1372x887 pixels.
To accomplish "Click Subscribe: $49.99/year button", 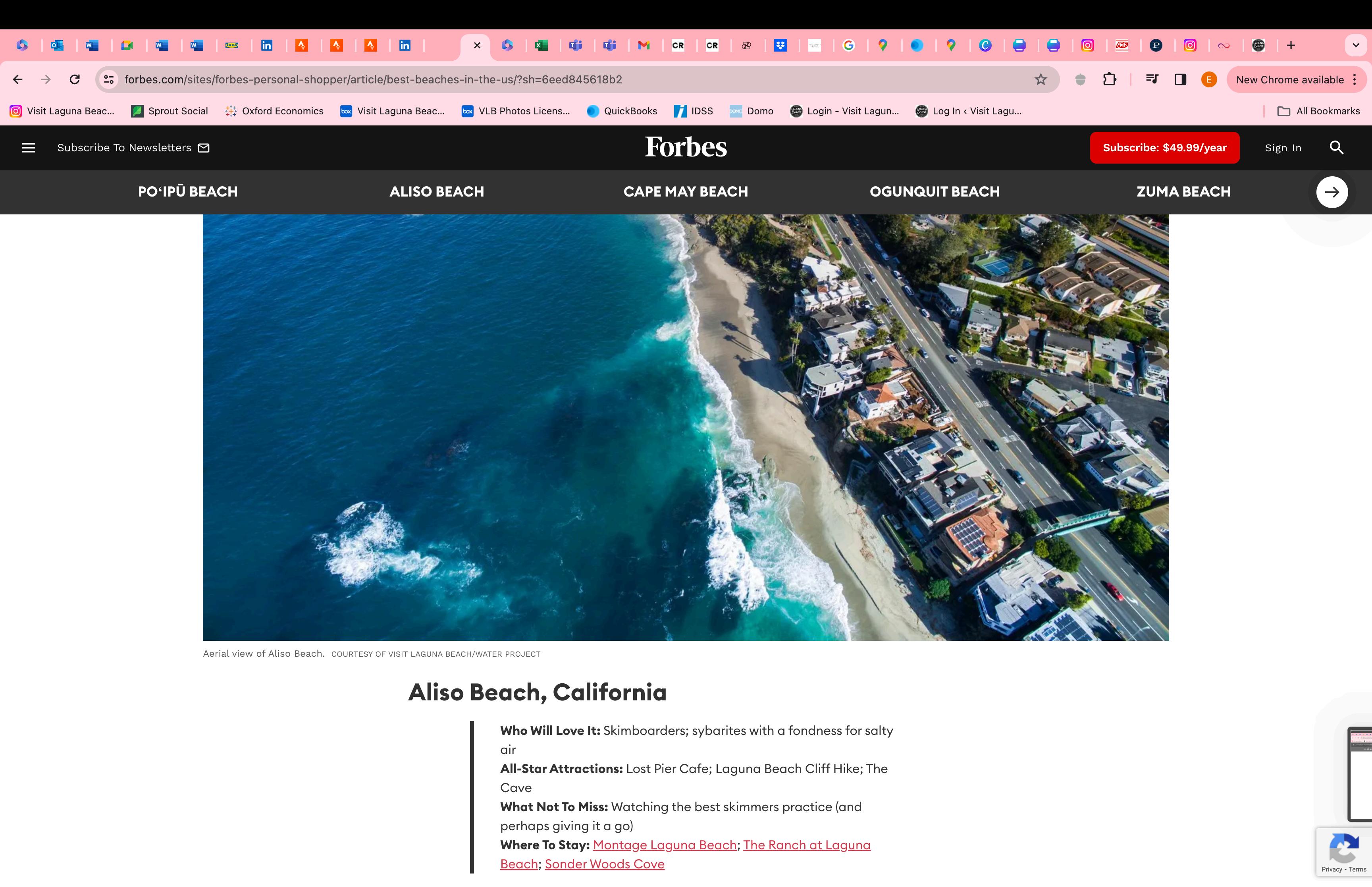I will coord(1164,148).
